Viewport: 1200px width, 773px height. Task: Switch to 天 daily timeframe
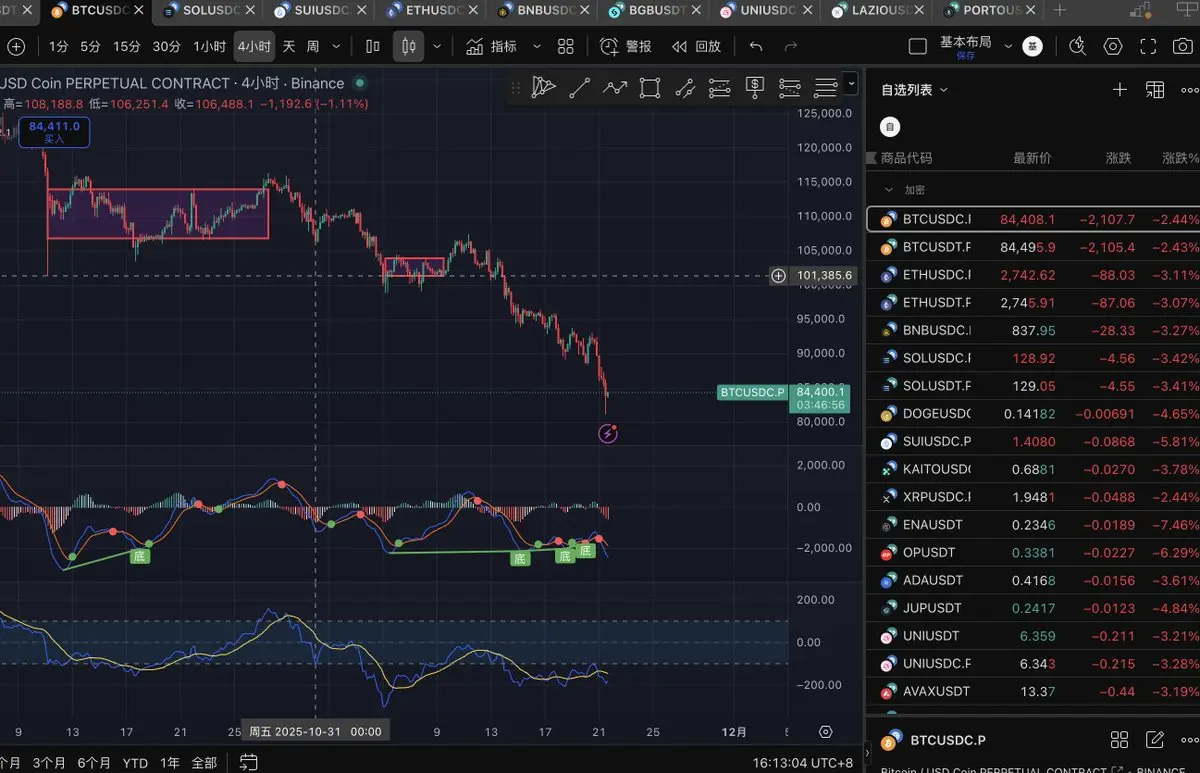[x=289, y=46]
